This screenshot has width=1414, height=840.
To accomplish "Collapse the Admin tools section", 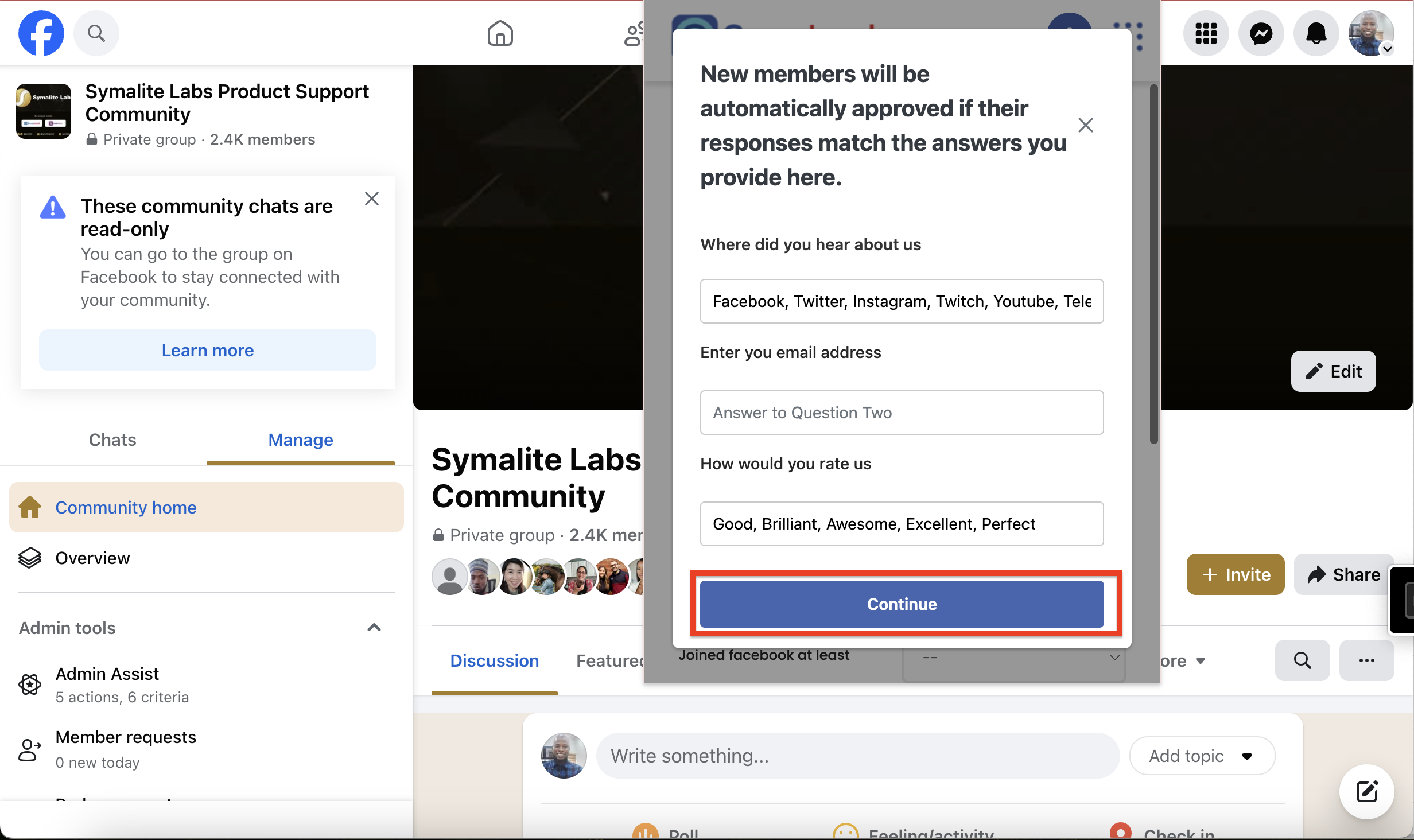I will tap(374, 628).
